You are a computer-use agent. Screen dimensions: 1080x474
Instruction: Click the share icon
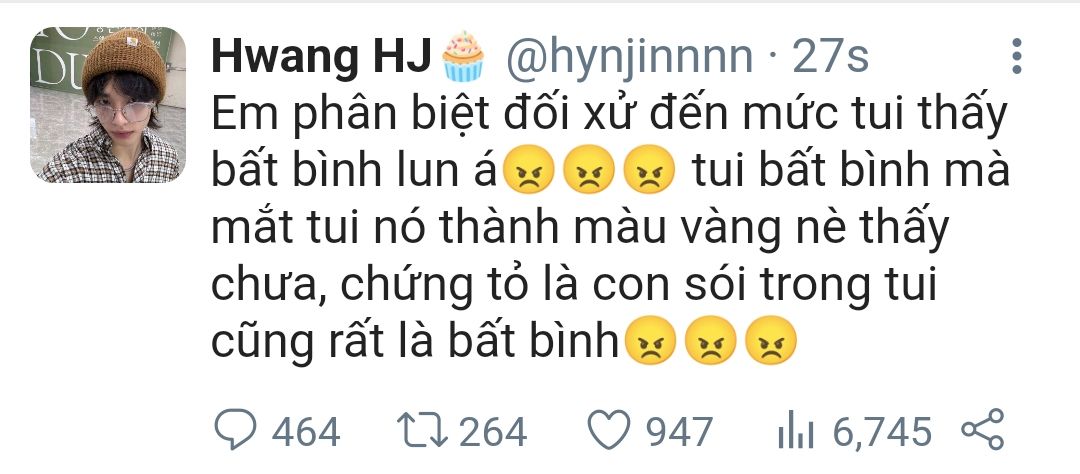983,430
